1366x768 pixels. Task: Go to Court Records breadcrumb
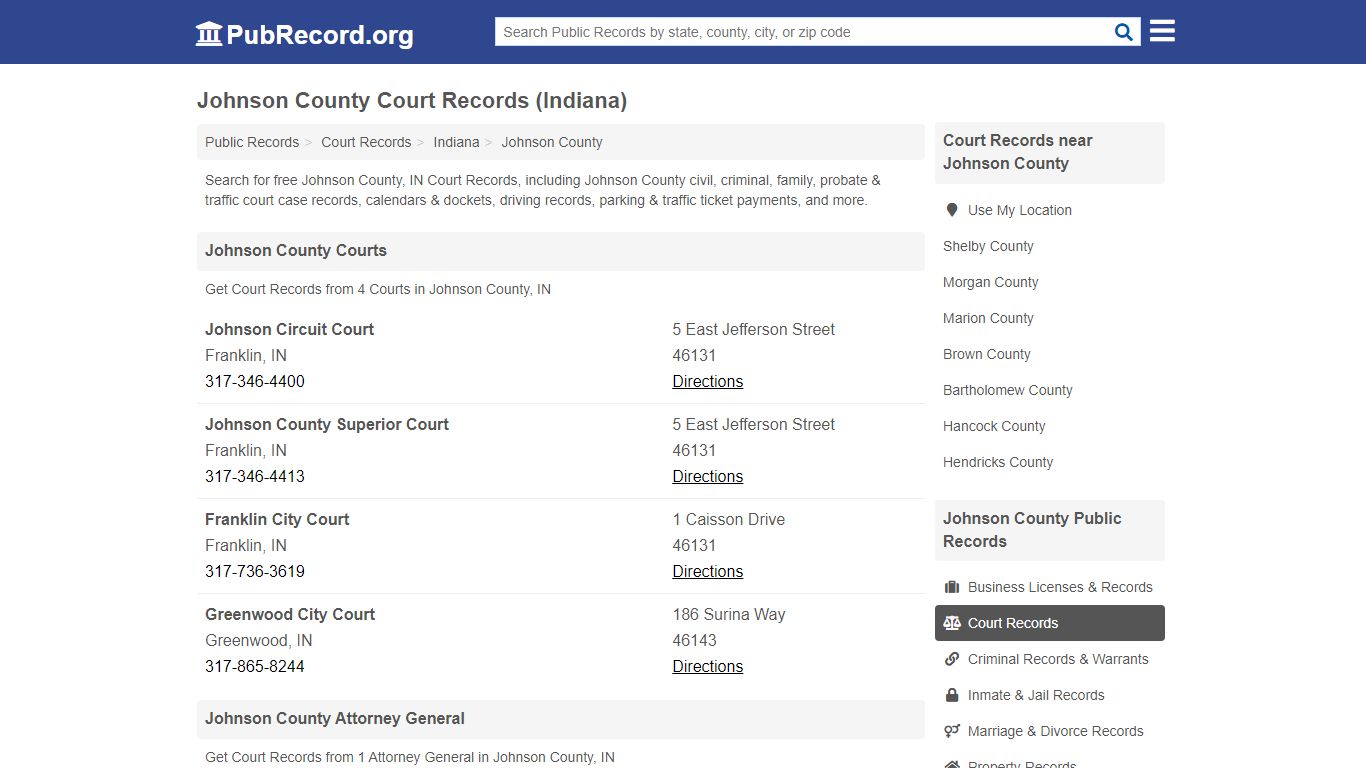pyautogui.click(x=366, y=142)
